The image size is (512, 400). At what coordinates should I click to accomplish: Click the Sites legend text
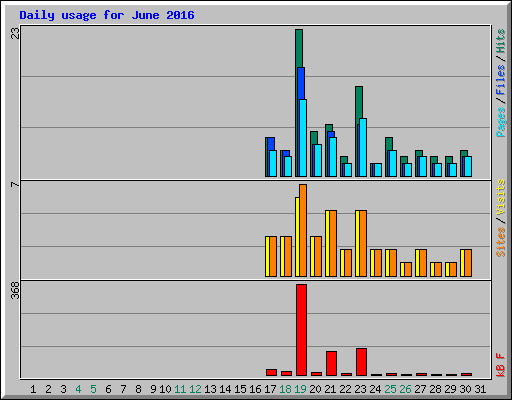tap(500, 242)
